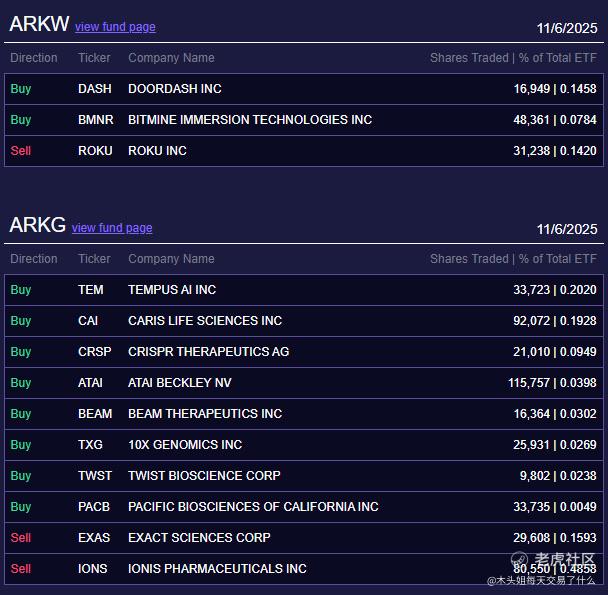
Task: Click the Buy label in BMNR row
Action: tap(21, 120)
